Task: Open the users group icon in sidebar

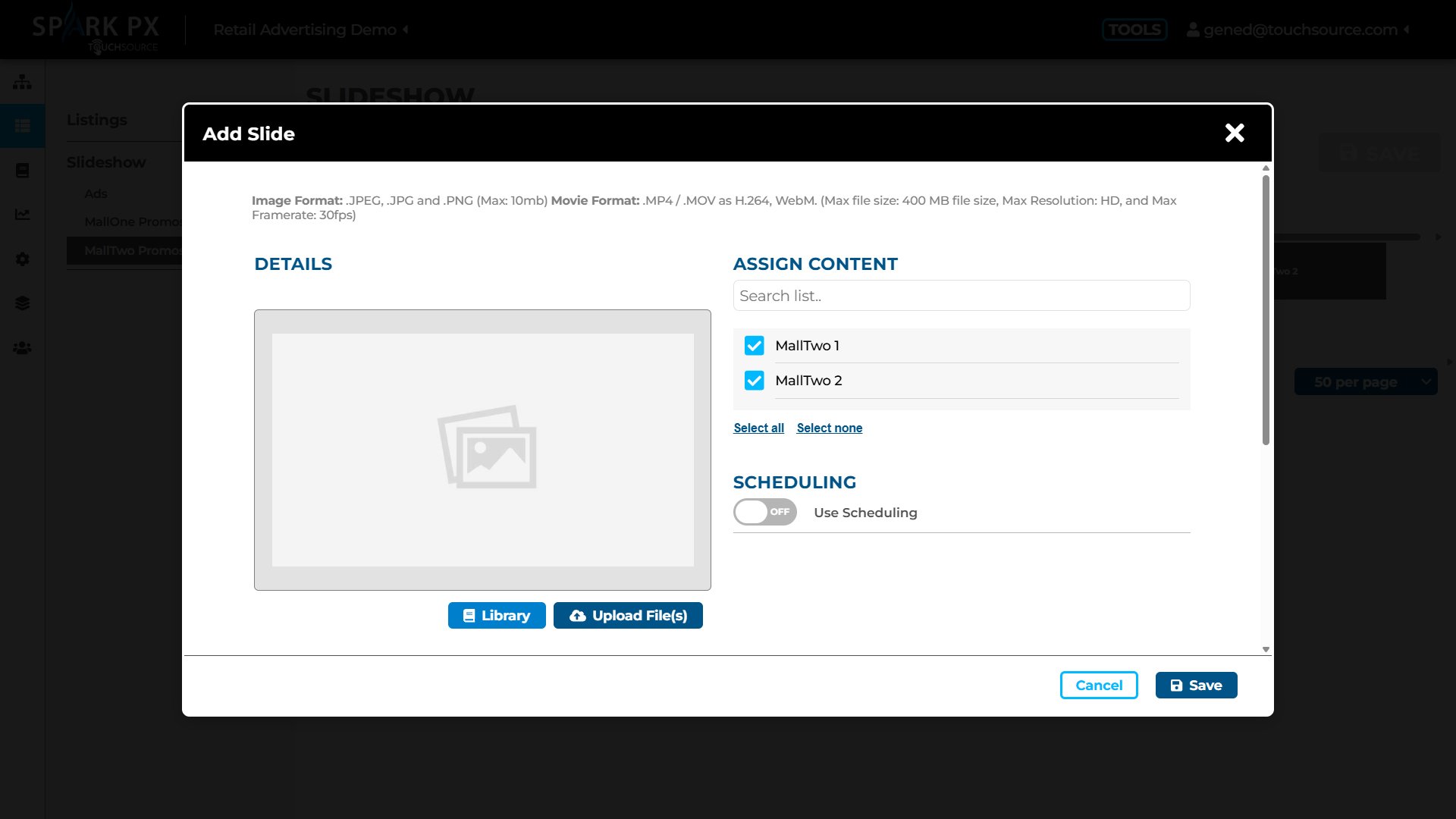Action: click(x=22, y=348)
